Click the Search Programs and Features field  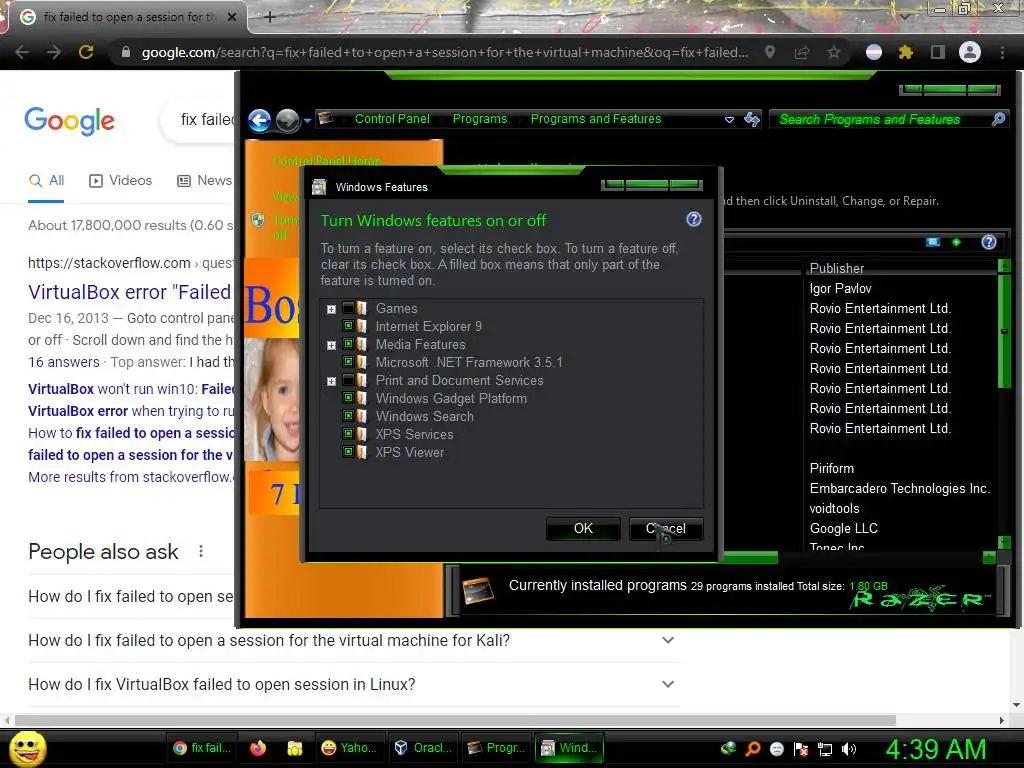pyautogui.click(x=888, y=119)
